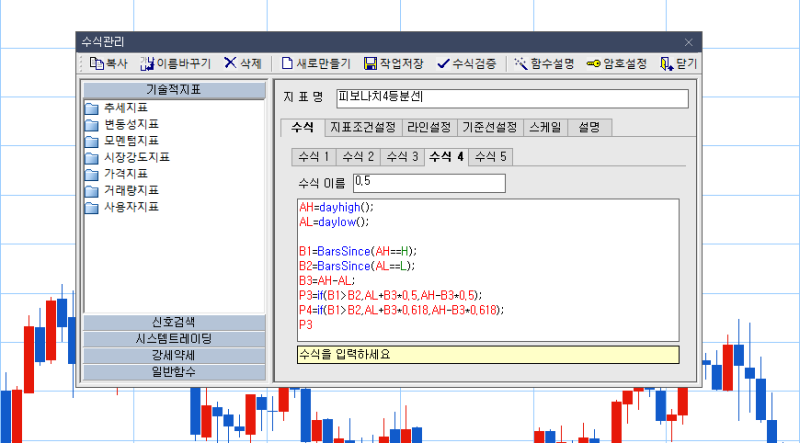Click the 수식 이름 field containing 0.5
The image size is (800, 443).
tap(429, 183)
